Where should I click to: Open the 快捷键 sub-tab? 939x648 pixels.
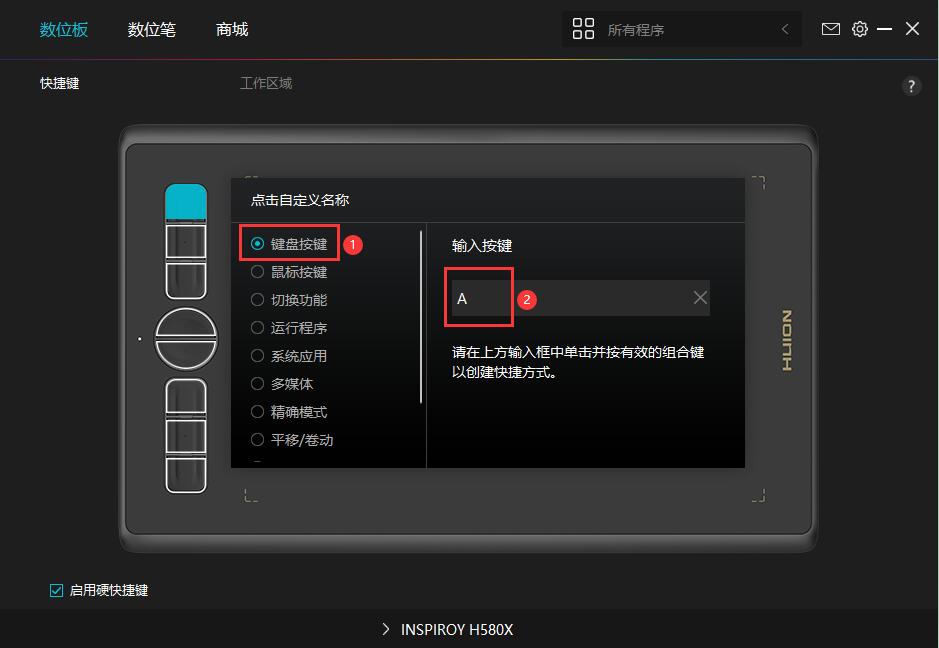59,83
